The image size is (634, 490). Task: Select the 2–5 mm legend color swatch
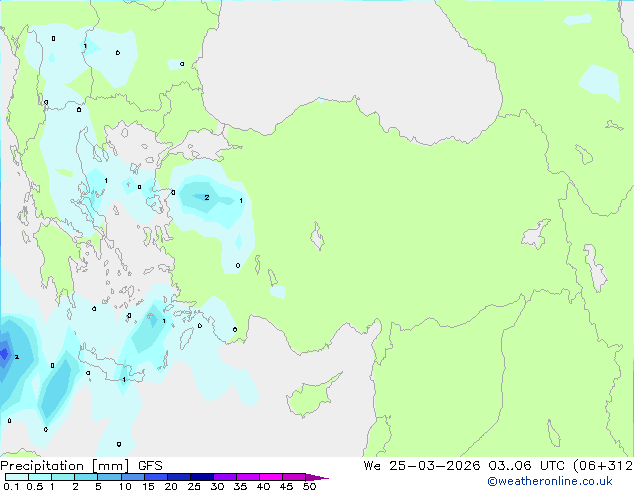click(86, 477)
